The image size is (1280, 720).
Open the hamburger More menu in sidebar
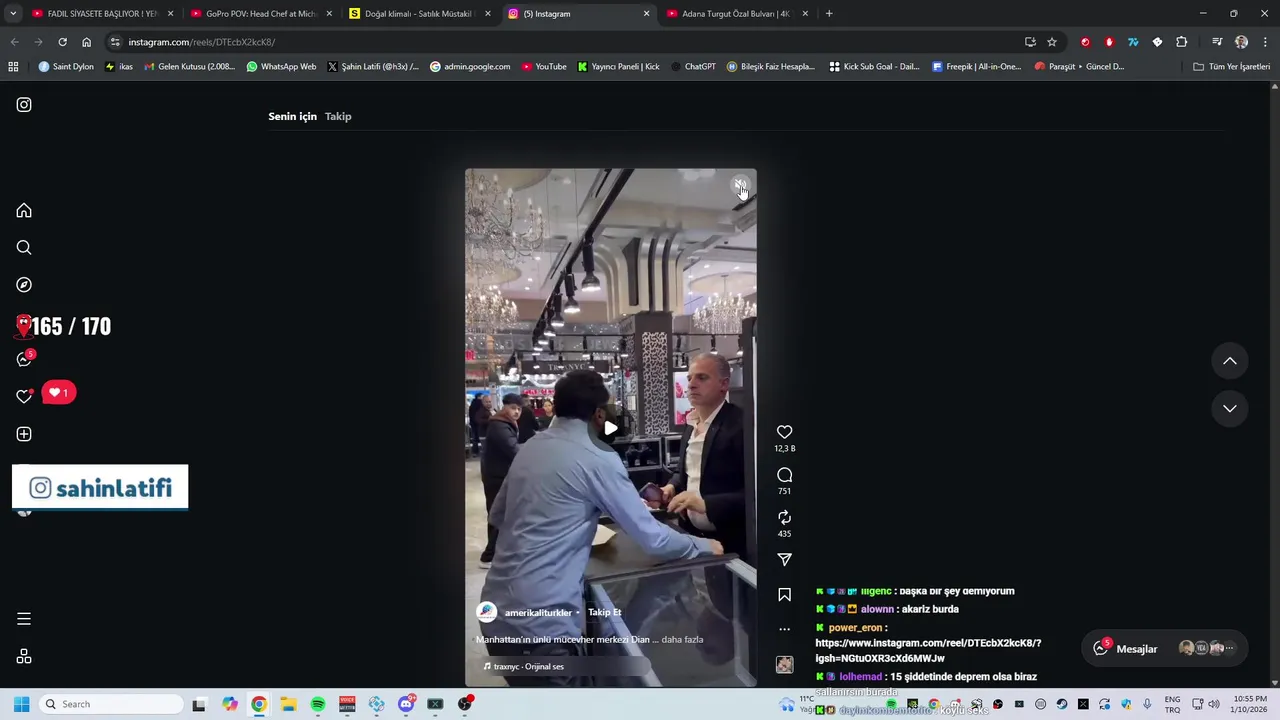coord(24,619)
